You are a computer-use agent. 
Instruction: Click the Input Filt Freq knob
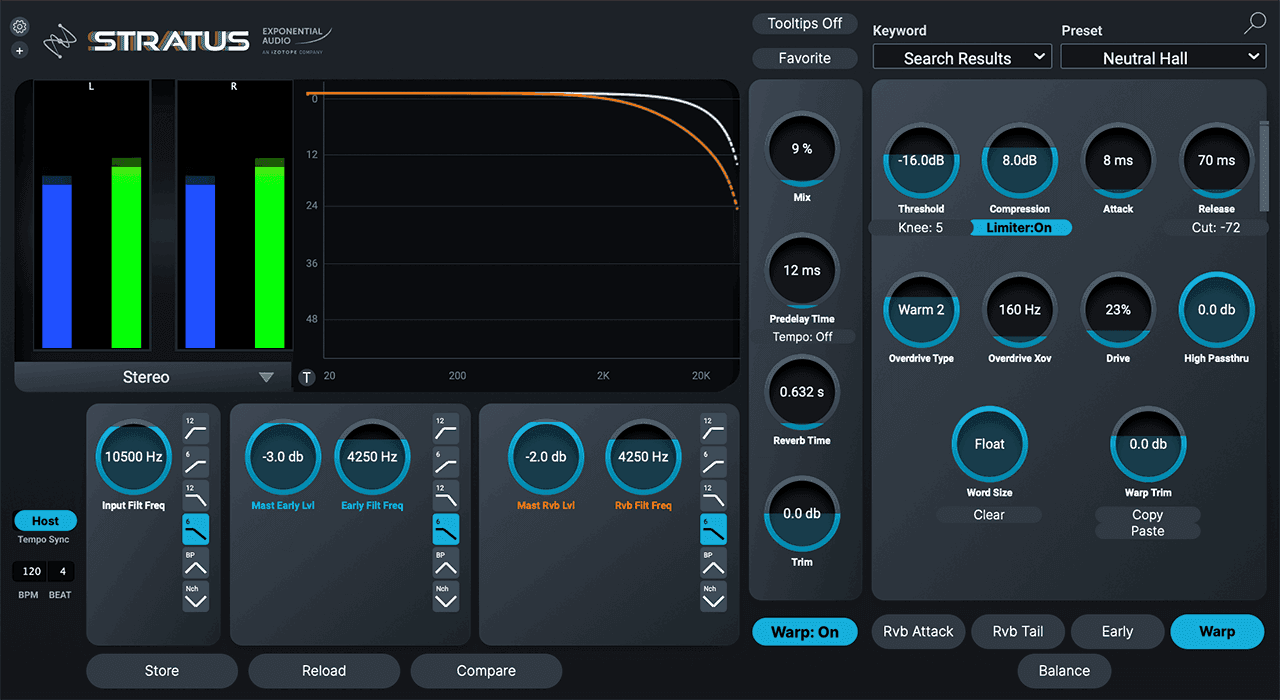(x=134, y=457)
